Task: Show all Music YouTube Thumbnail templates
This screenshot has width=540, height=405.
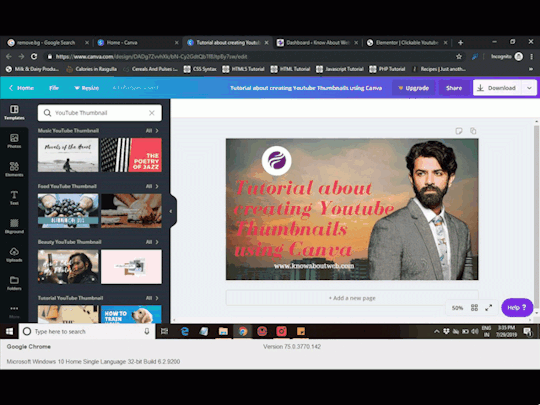Action: coord(152,131)
